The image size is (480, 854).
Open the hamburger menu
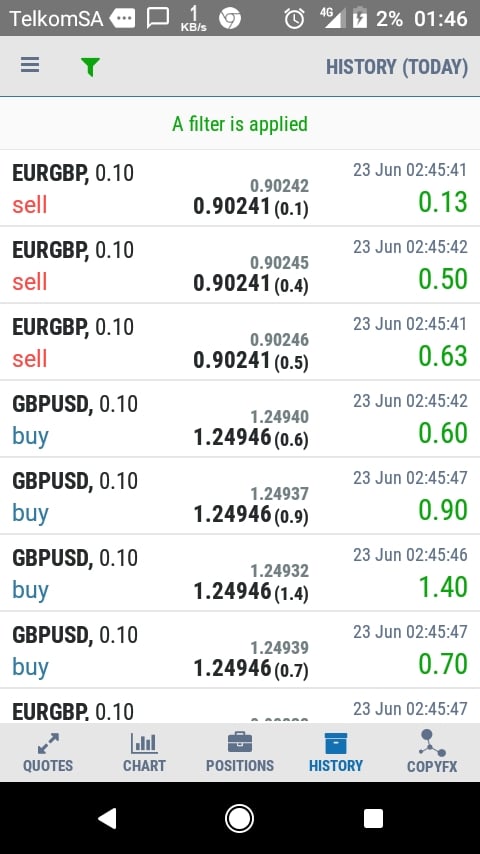[x=30, y=65]
